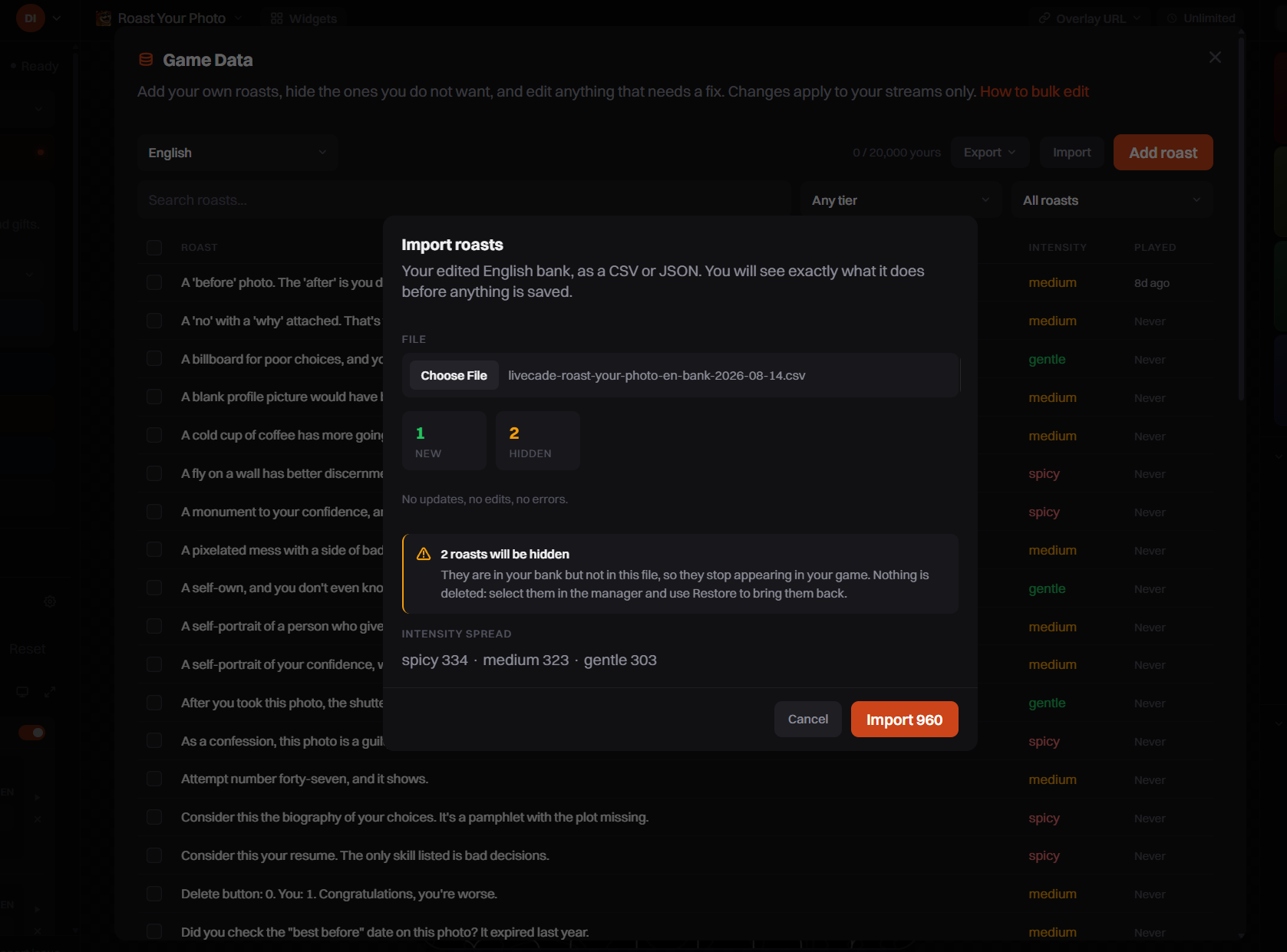Open the Export menu
This screenshot has height=952, width=1287.
[989, 153]
